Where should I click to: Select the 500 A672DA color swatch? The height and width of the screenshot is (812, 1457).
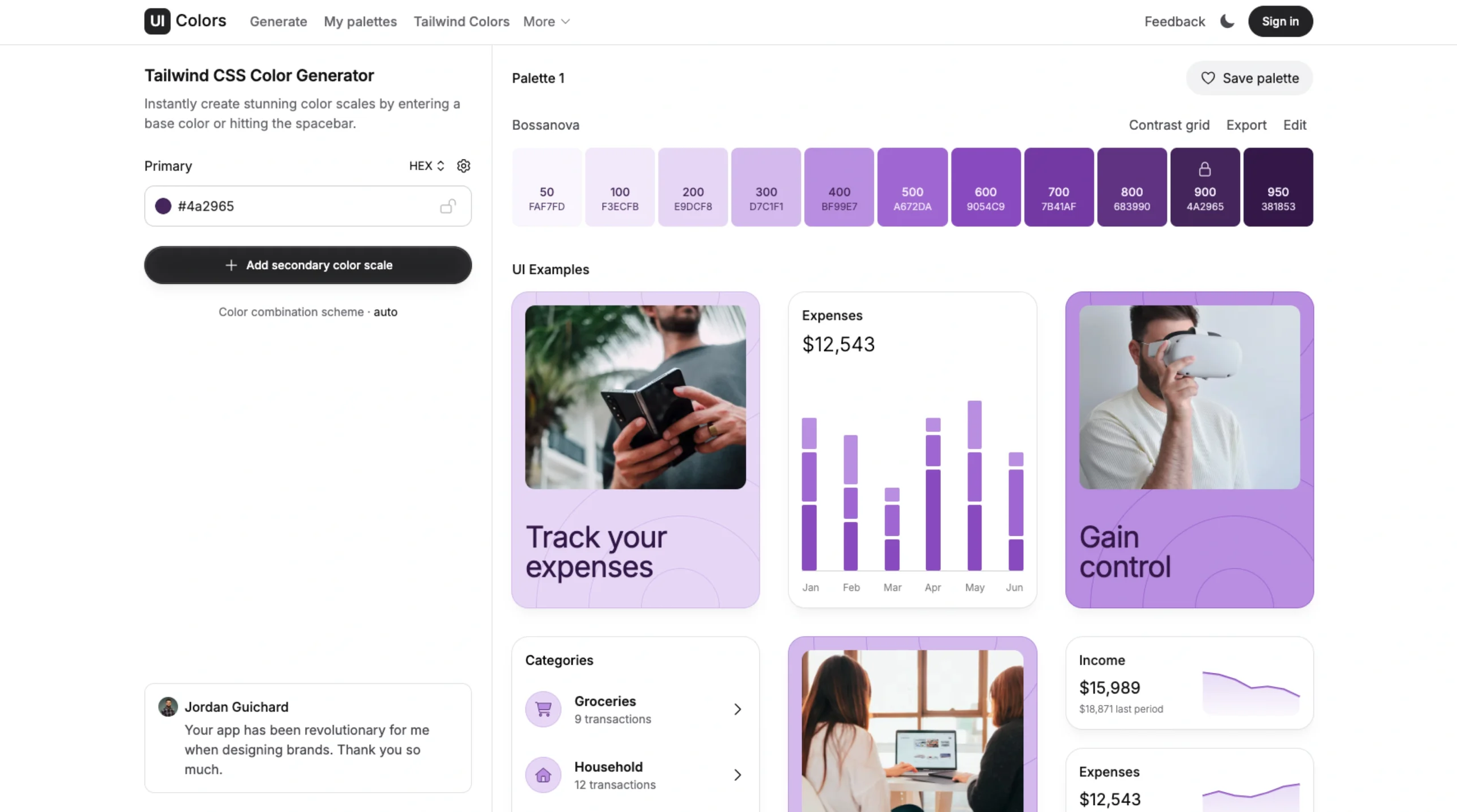[912, 187]
